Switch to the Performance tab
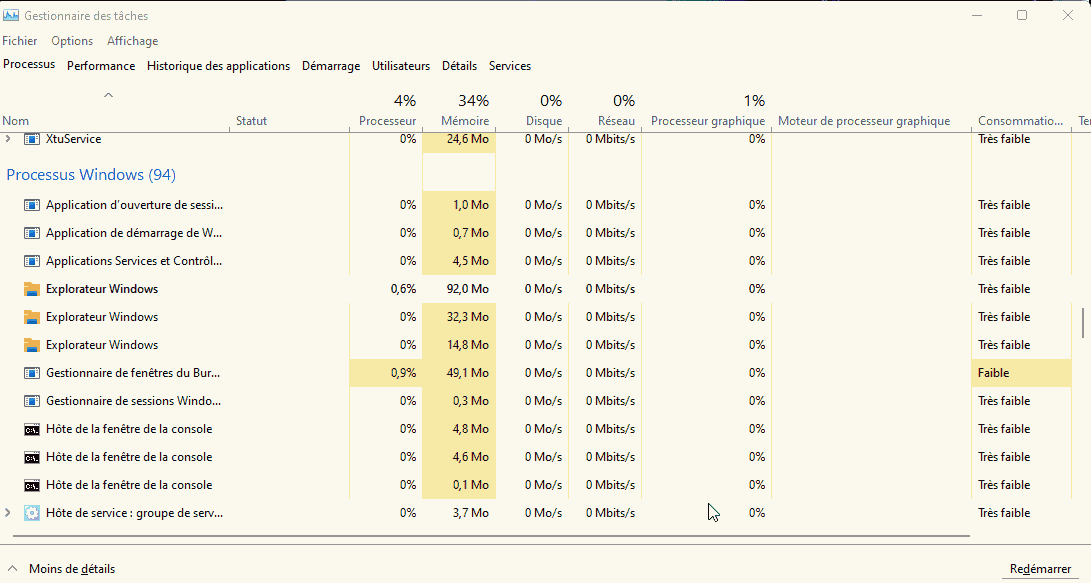This screenshot has width=1091, height=583. [x=101, y=65]
